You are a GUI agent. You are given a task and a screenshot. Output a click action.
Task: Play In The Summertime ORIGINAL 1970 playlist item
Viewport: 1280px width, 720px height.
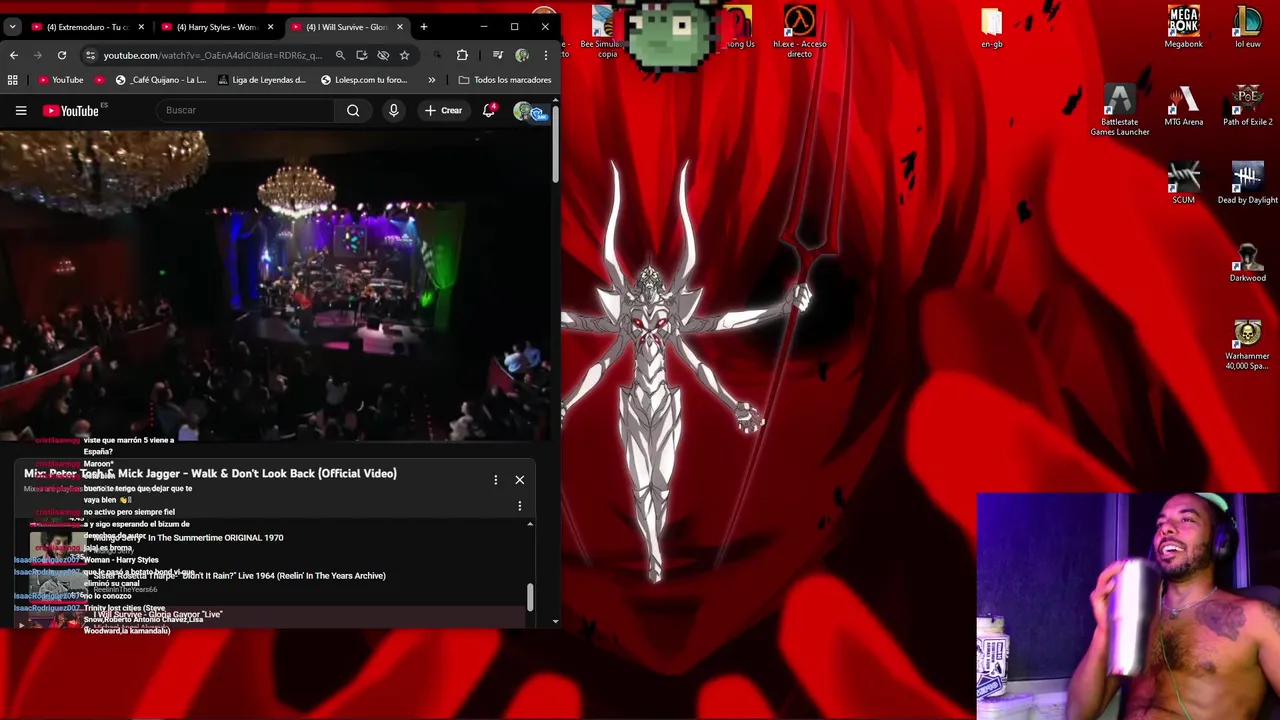point(275,543)
